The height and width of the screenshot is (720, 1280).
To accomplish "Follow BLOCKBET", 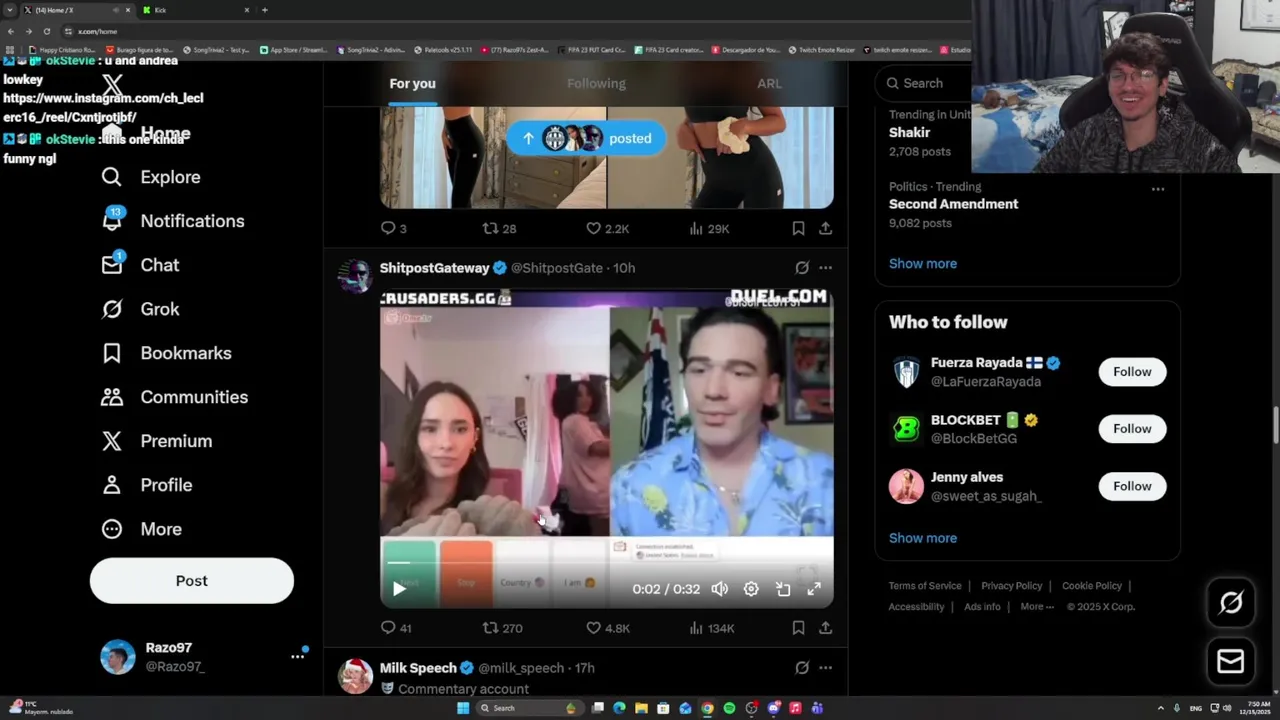I will (1132, 429).
